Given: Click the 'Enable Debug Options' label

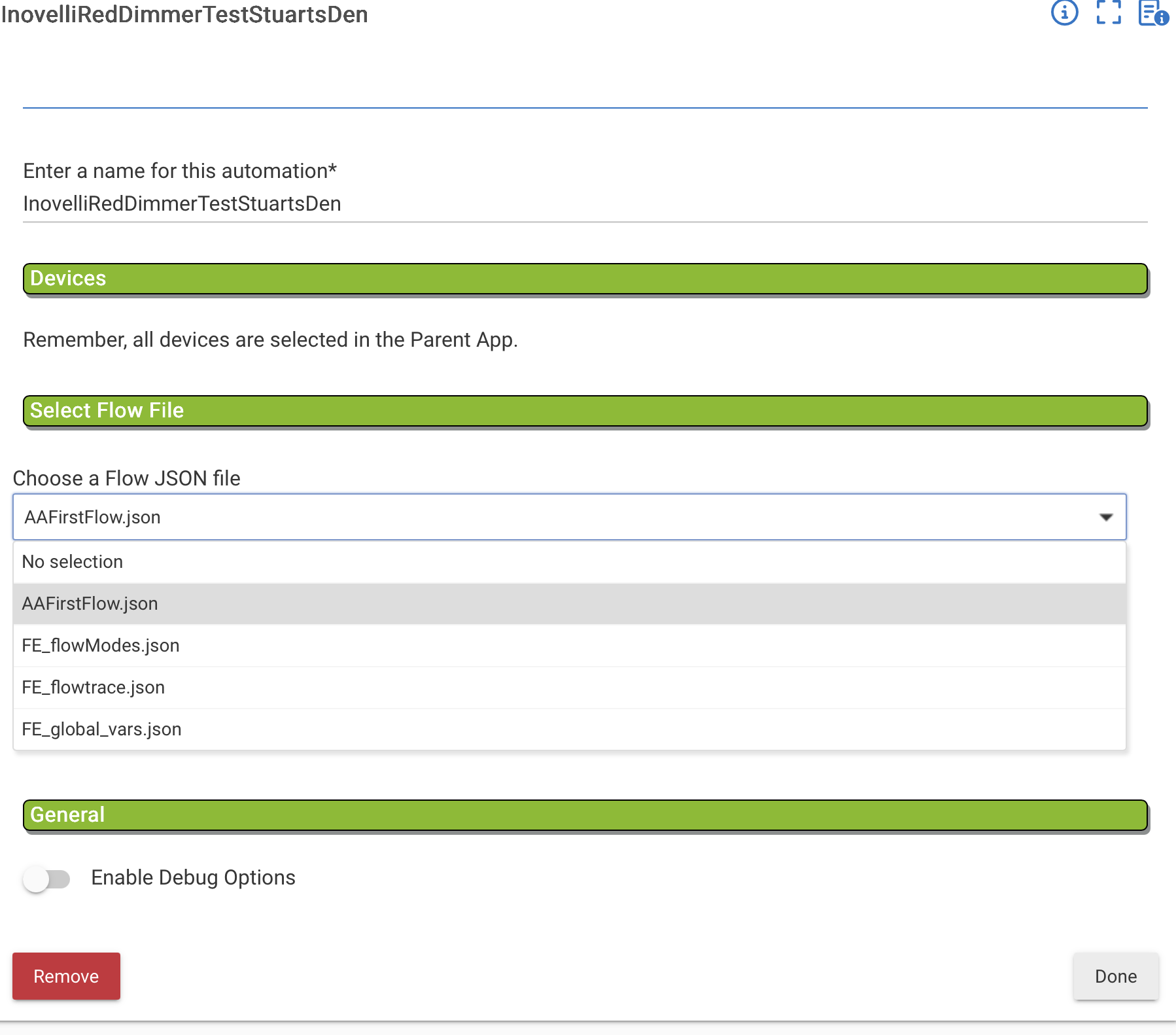Looking at the screenshot, I should (x=193, y=878).
